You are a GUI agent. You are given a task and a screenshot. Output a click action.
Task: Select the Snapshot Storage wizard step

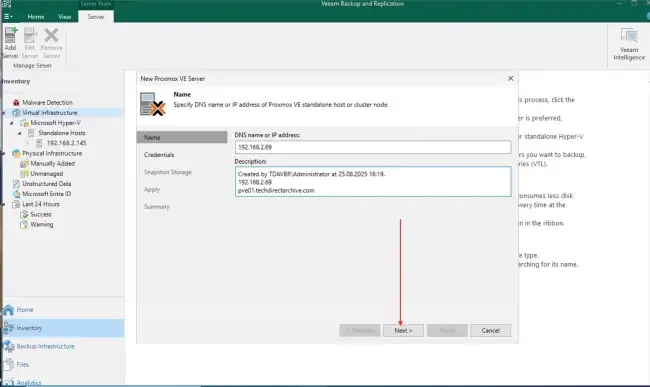(x=167, y=172)
